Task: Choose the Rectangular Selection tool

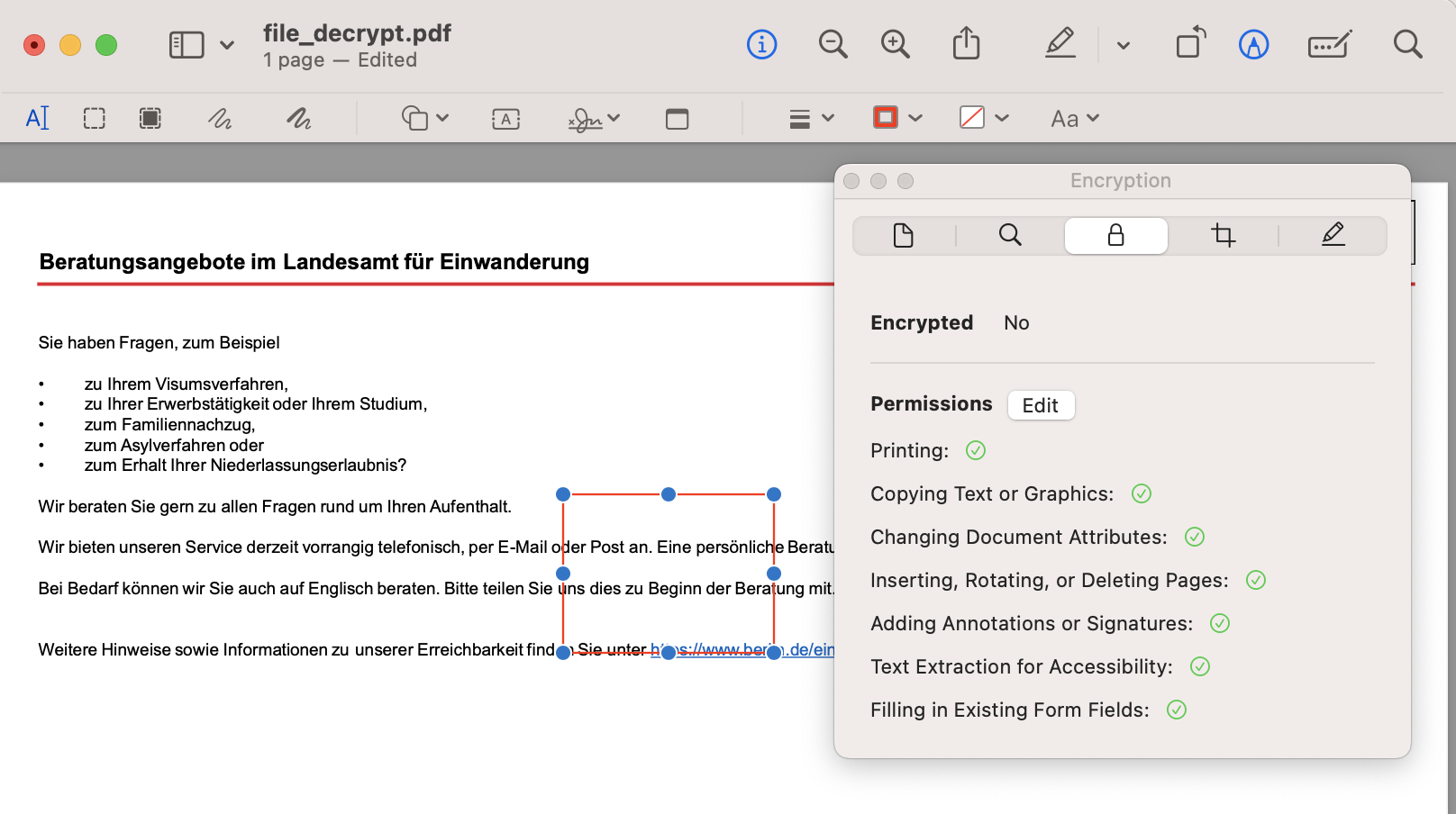Action: [95, 118]
